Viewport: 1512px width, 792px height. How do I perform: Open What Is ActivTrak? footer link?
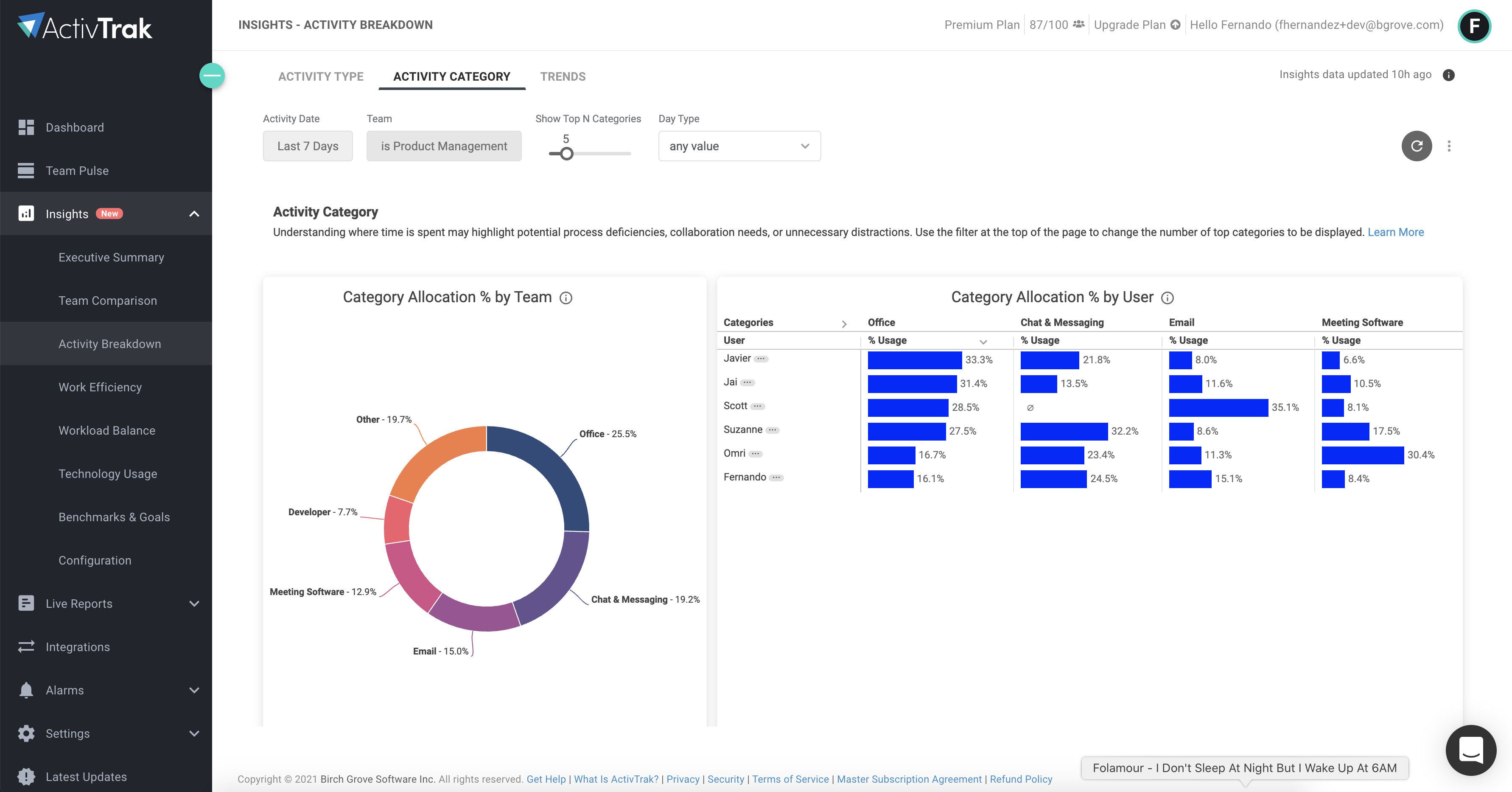coord(616,779)
